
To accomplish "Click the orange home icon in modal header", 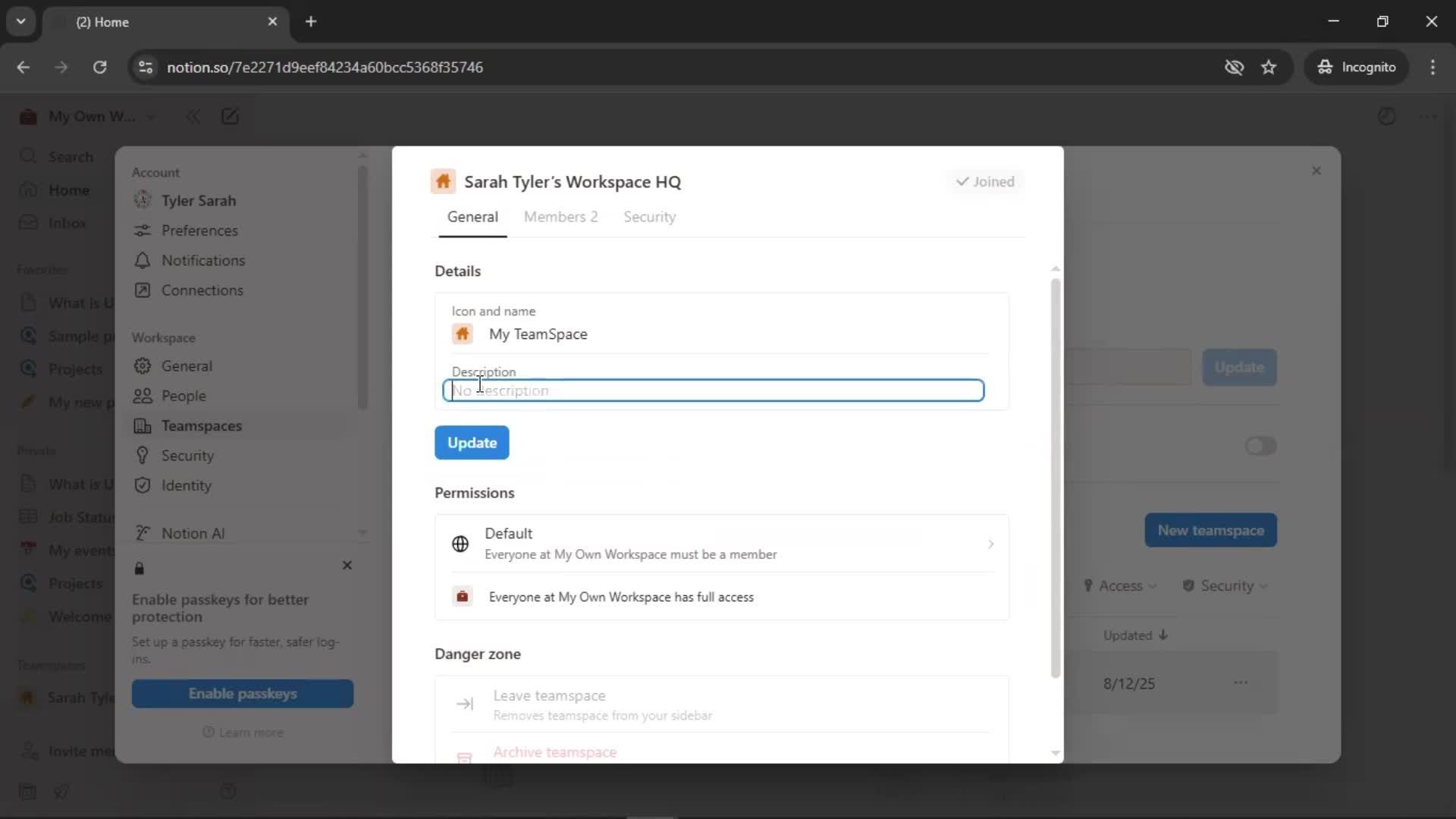I will (x=443, y=181).
